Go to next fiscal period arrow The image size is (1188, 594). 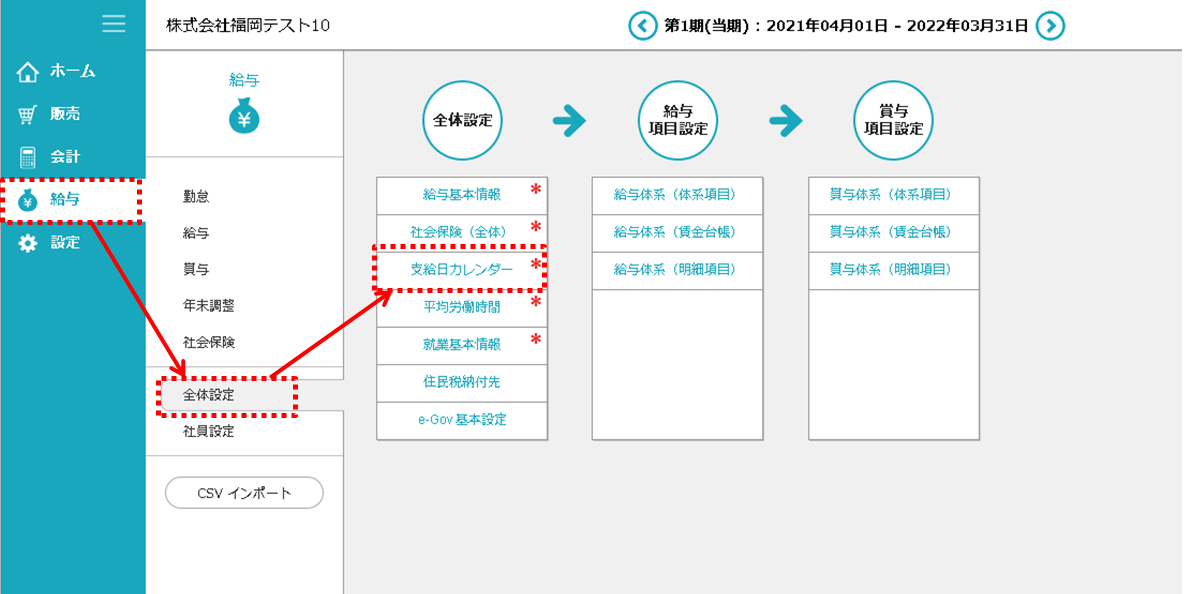point(1050,26)
